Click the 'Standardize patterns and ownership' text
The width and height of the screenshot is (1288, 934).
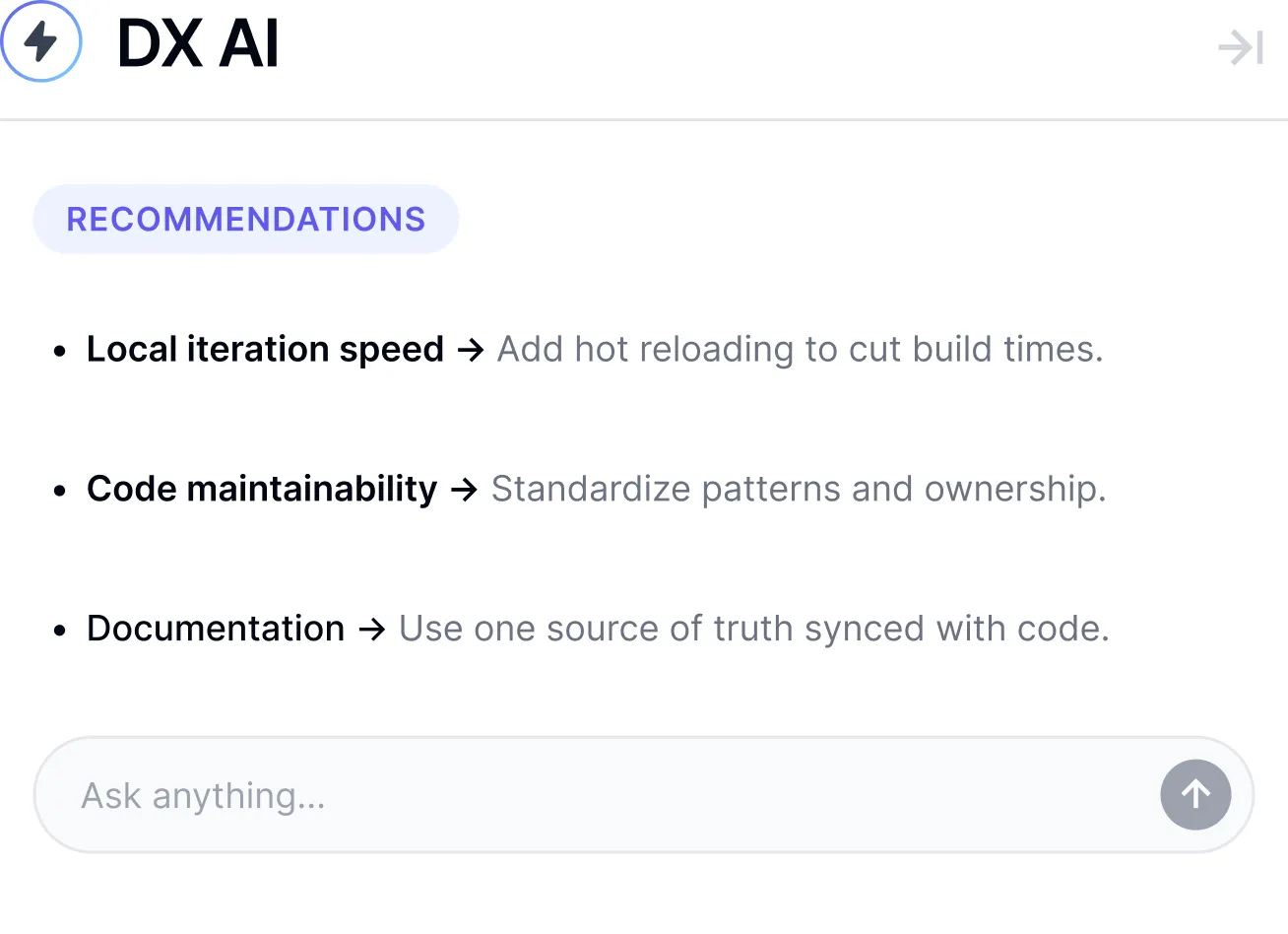tap(799, 490)
